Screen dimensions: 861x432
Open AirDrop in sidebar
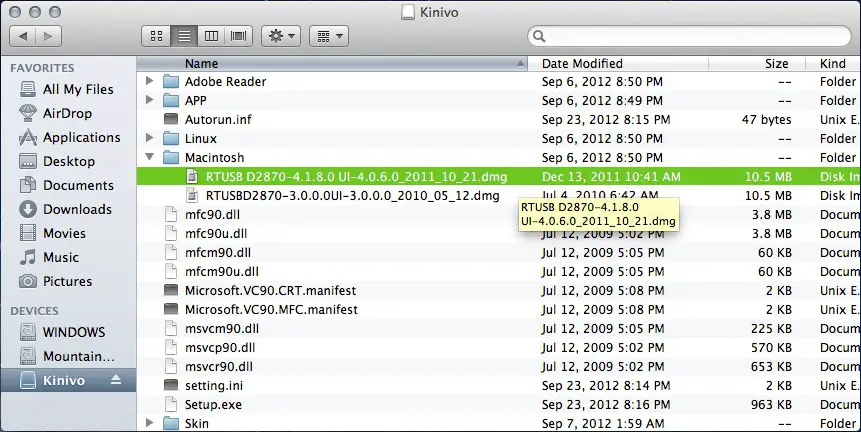pos(55,113)
